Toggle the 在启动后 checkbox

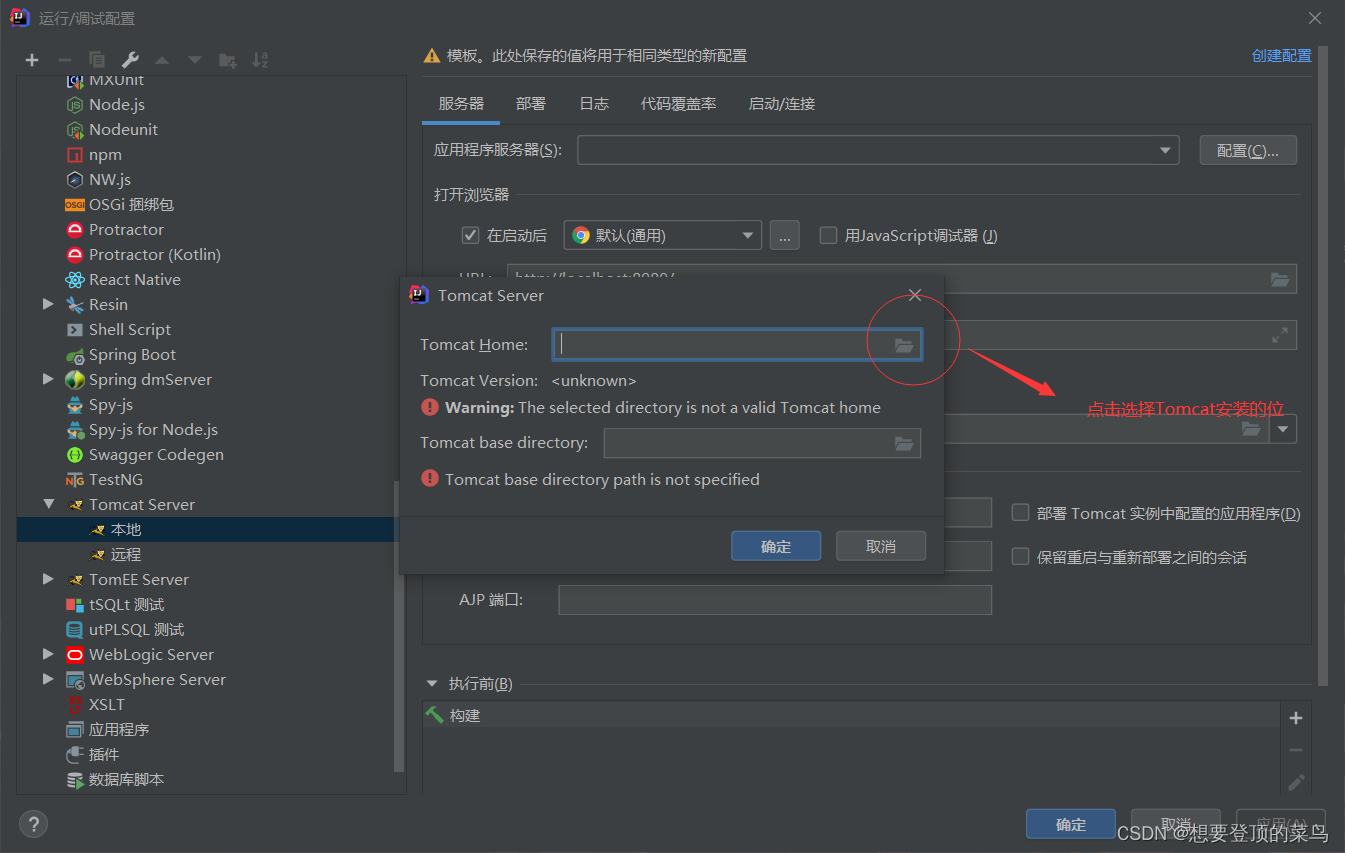pyautogui.click(x=470, y=235)
